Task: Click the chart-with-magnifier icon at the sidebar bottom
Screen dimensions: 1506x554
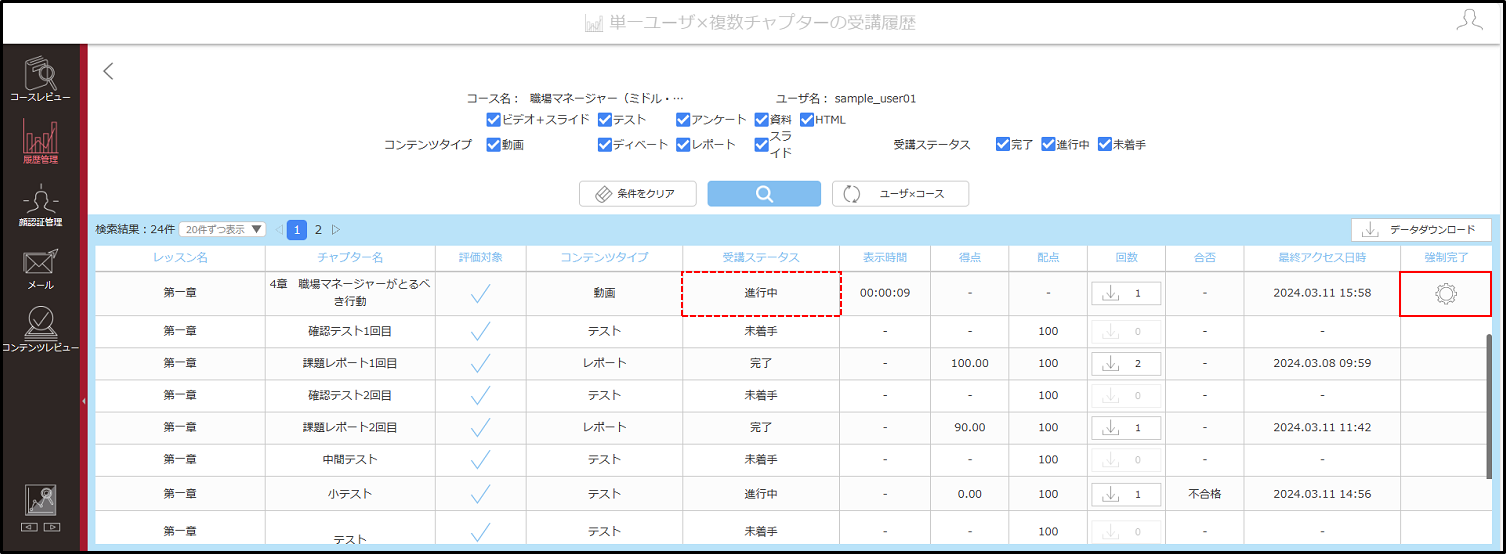Action: [41, 500]
